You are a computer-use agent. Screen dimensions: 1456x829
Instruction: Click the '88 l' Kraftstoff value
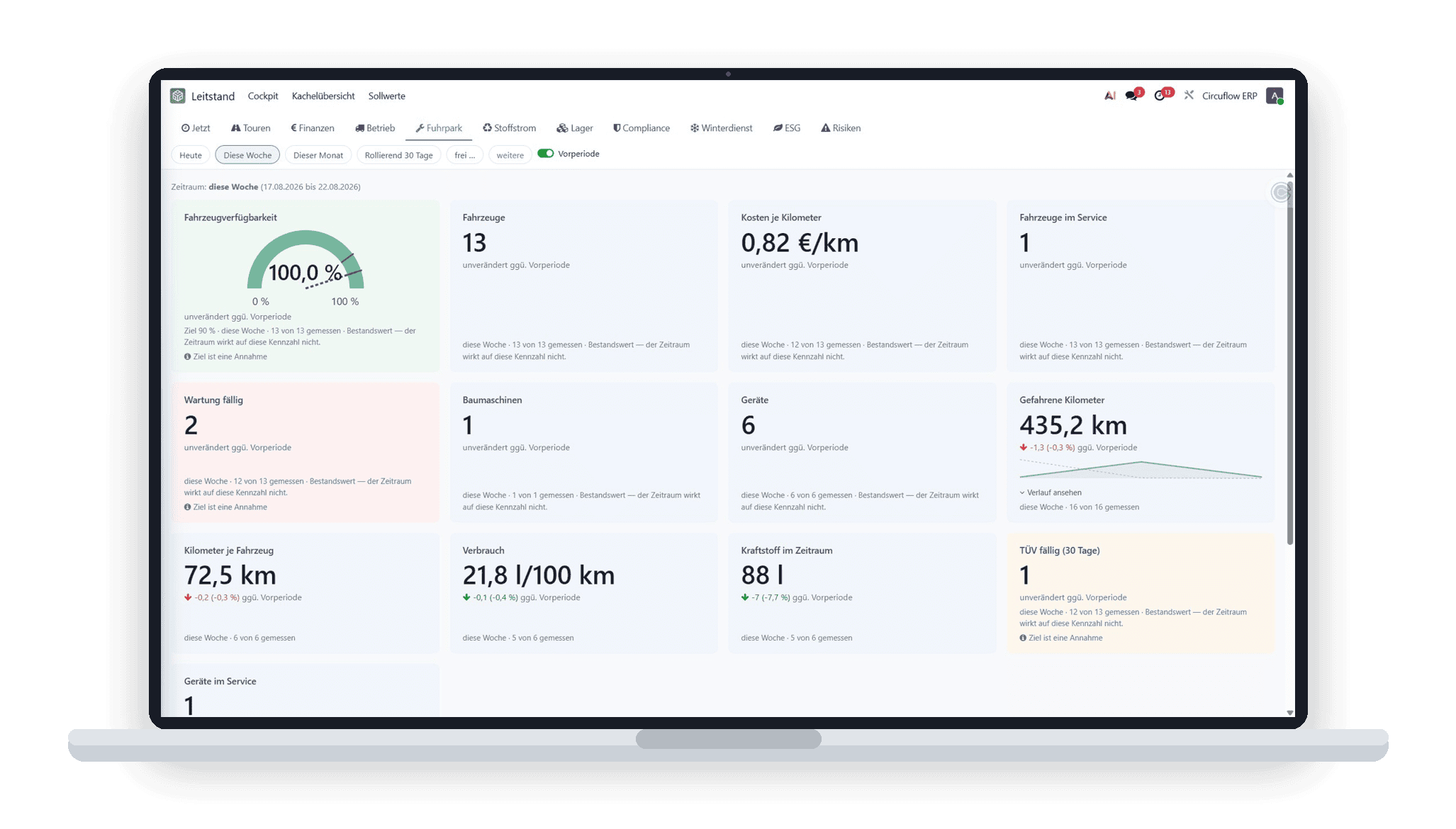(x=762, y=575)
